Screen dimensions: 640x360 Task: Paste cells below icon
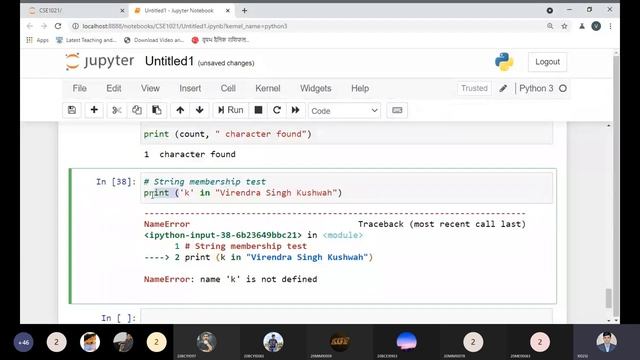tap(156, 110)
